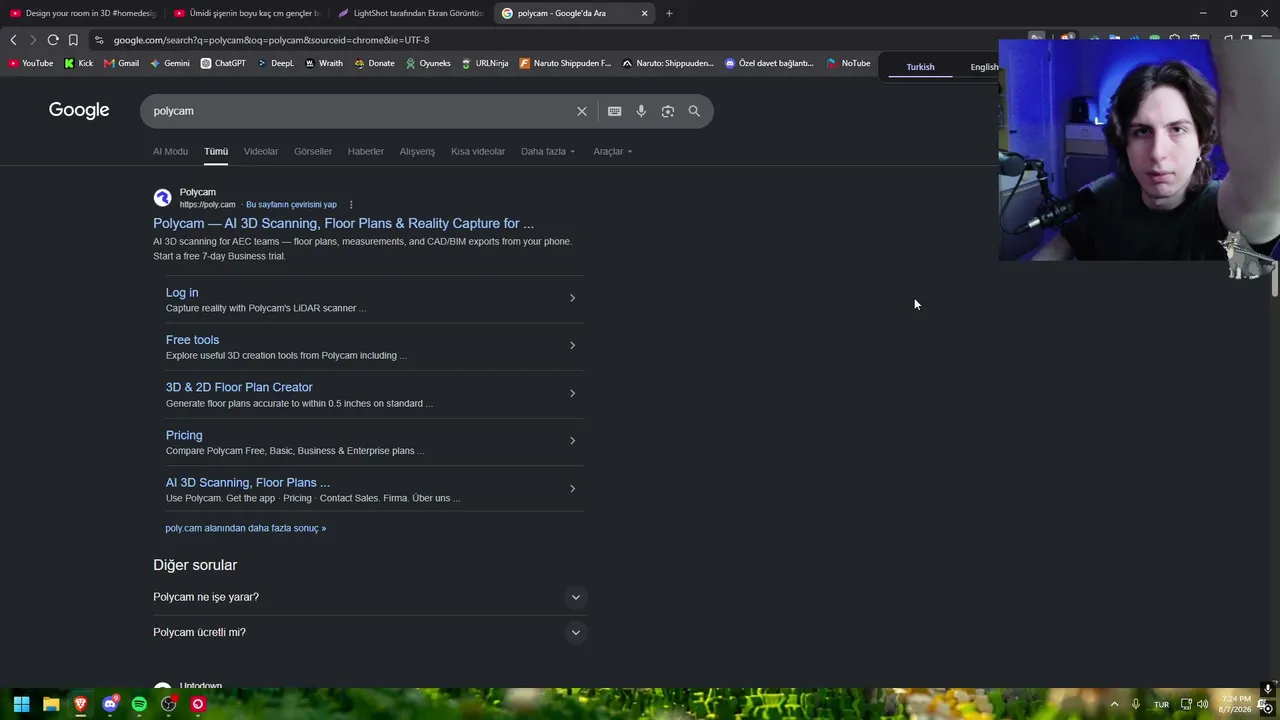Open the 'Log in' sitelink
This screenshot has width=1280, height=720.
click(x=182, y=292)
